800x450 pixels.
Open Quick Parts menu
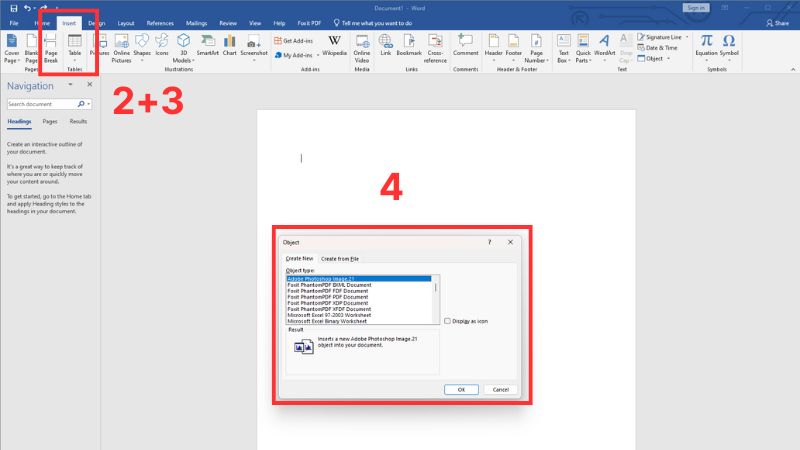pos(583,48)
